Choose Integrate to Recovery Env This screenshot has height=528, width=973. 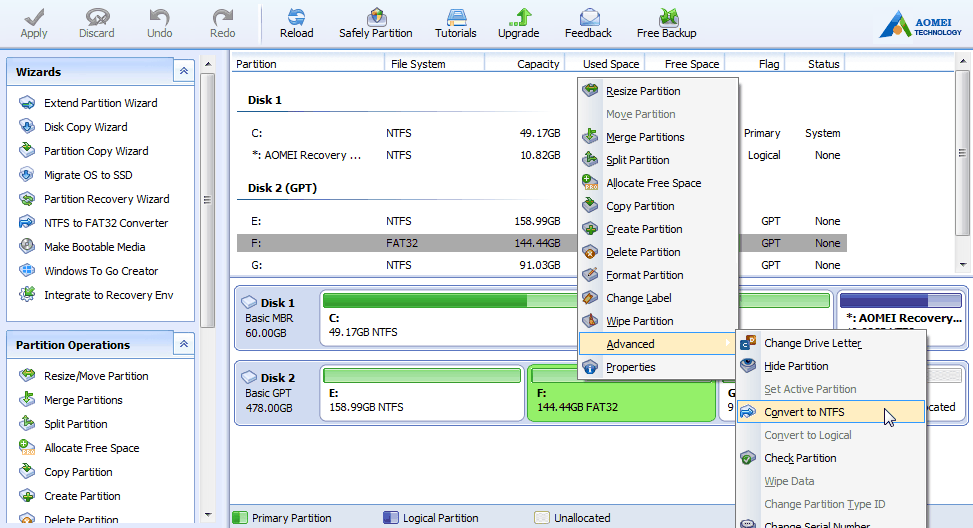pos(109,295)
